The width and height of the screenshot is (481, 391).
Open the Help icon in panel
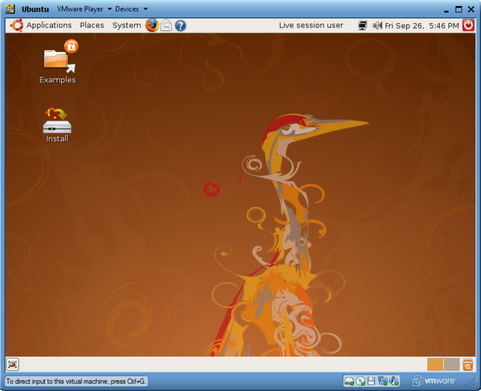pos(180,26)
